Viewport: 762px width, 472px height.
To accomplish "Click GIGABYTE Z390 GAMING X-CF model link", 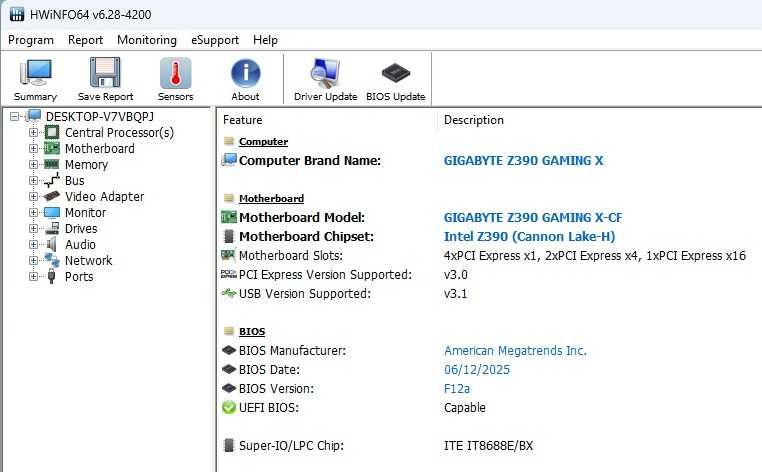I will pyautogui.click(x=533, y=217).
